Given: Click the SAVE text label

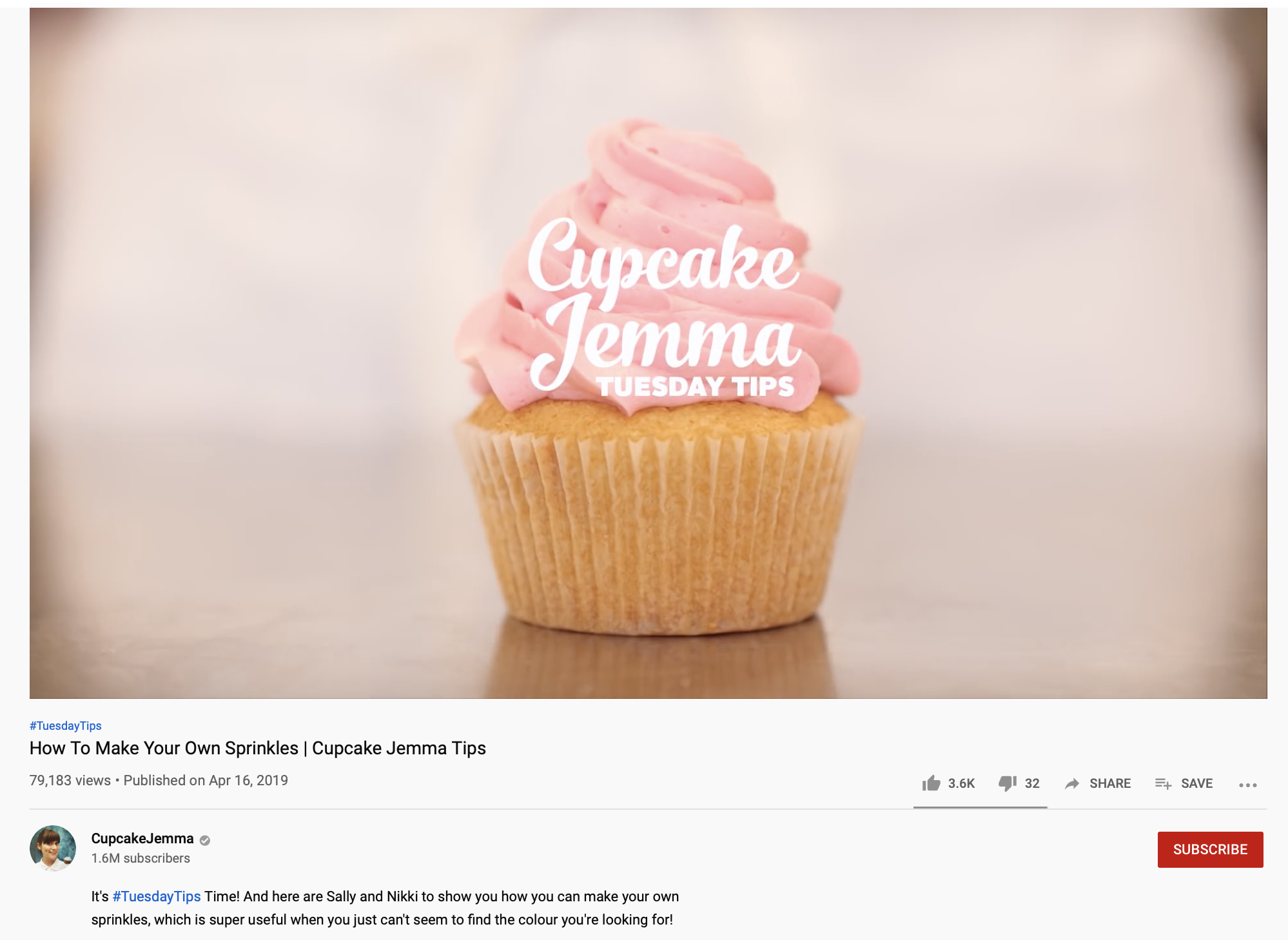Looking at the screenshot, I should (x=1196, y=783).
